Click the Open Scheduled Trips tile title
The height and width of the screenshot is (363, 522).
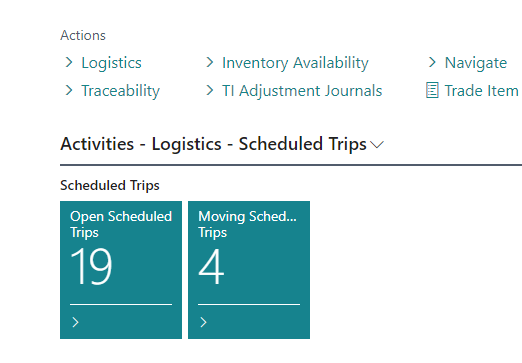[121, 224]
